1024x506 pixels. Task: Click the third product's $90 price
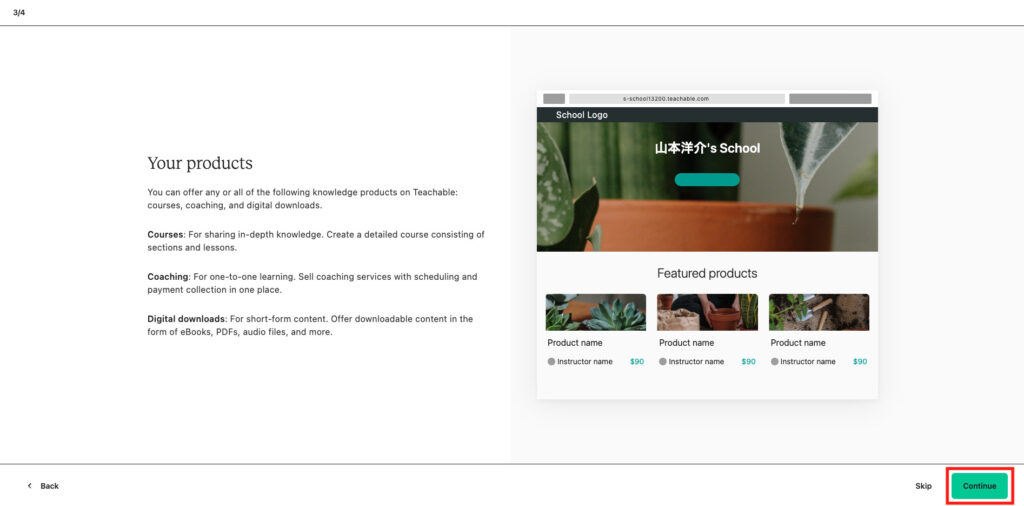(x=860, y=362)
